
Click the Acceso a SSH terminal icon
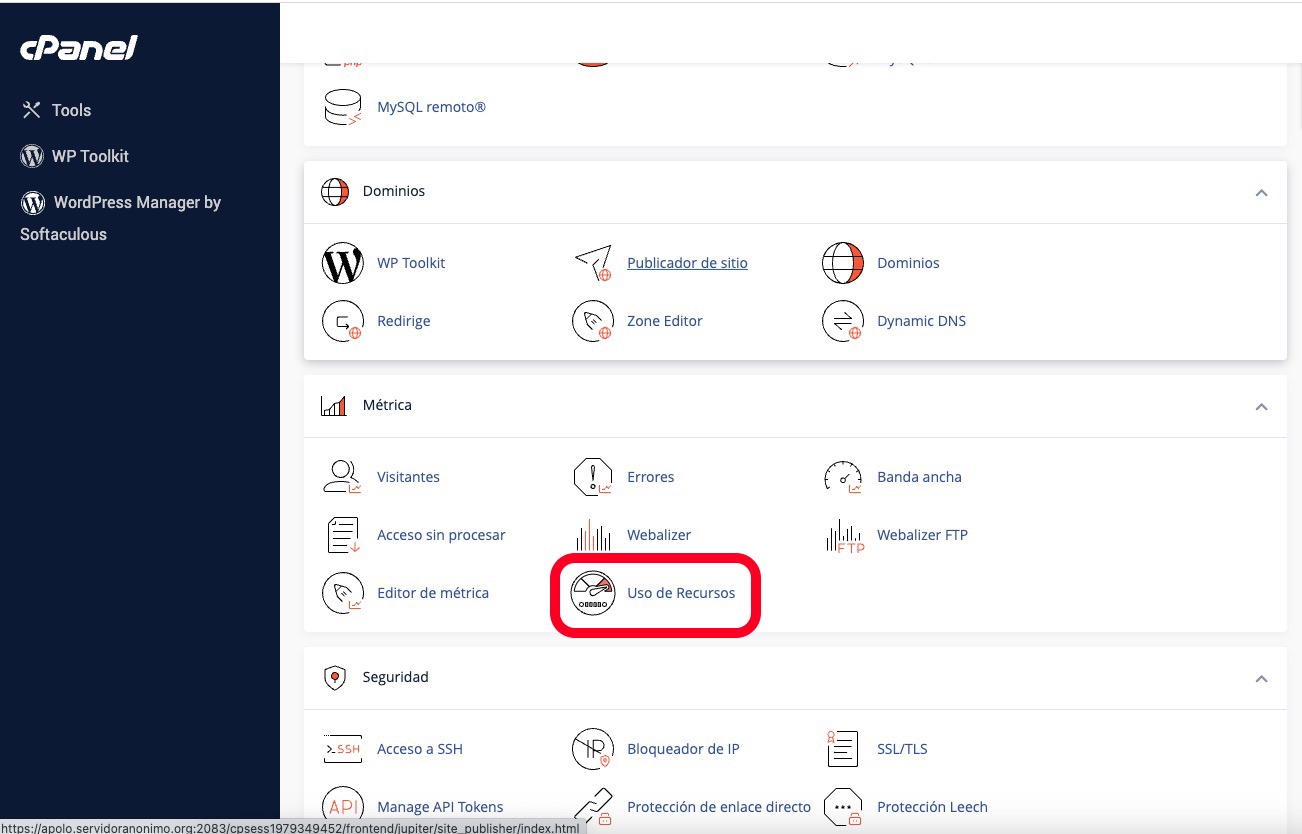point(342,749)
